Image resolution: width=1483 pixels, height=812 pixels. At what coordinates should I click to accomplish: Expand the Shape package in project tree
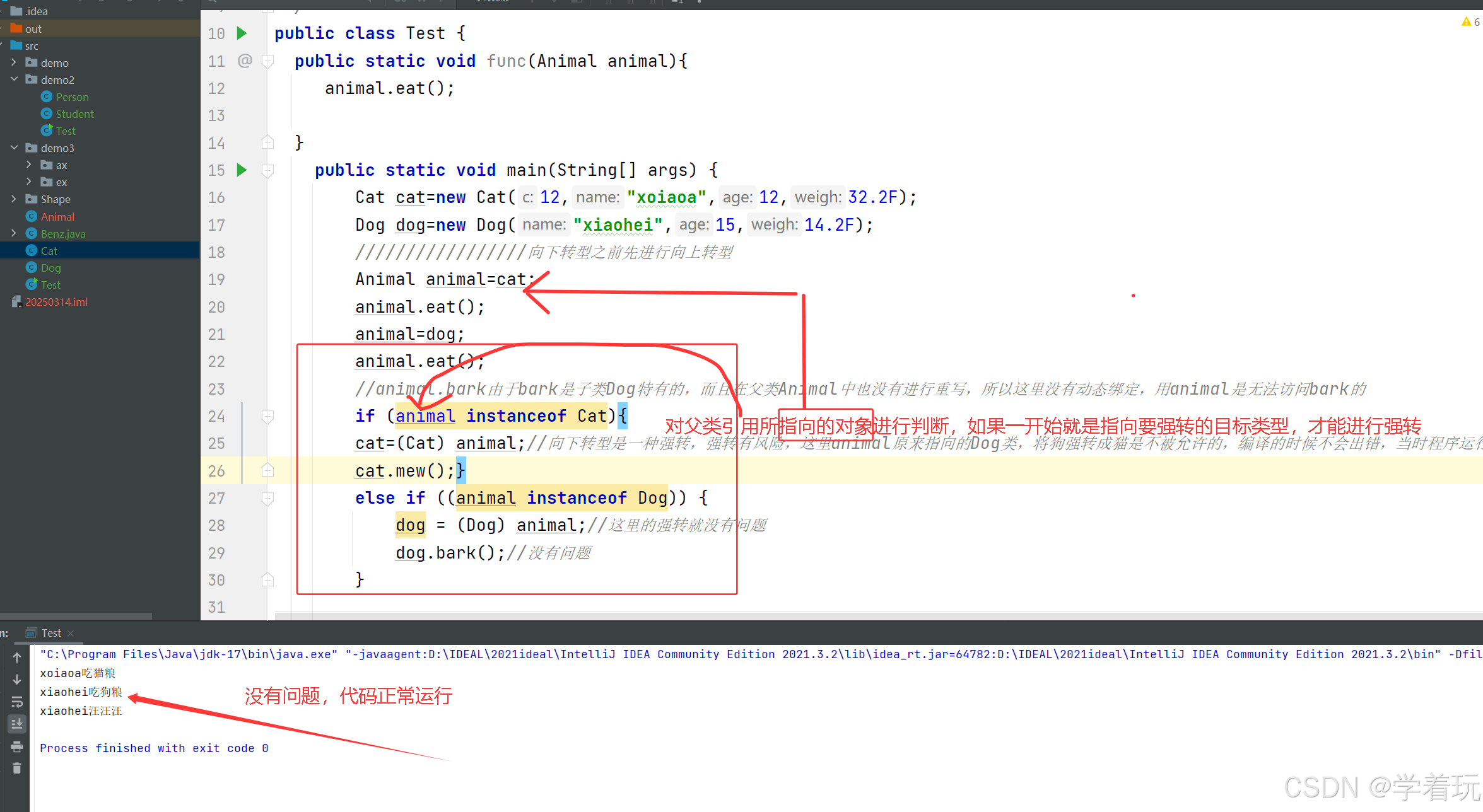pyautogui.click(x=14, y=199)
